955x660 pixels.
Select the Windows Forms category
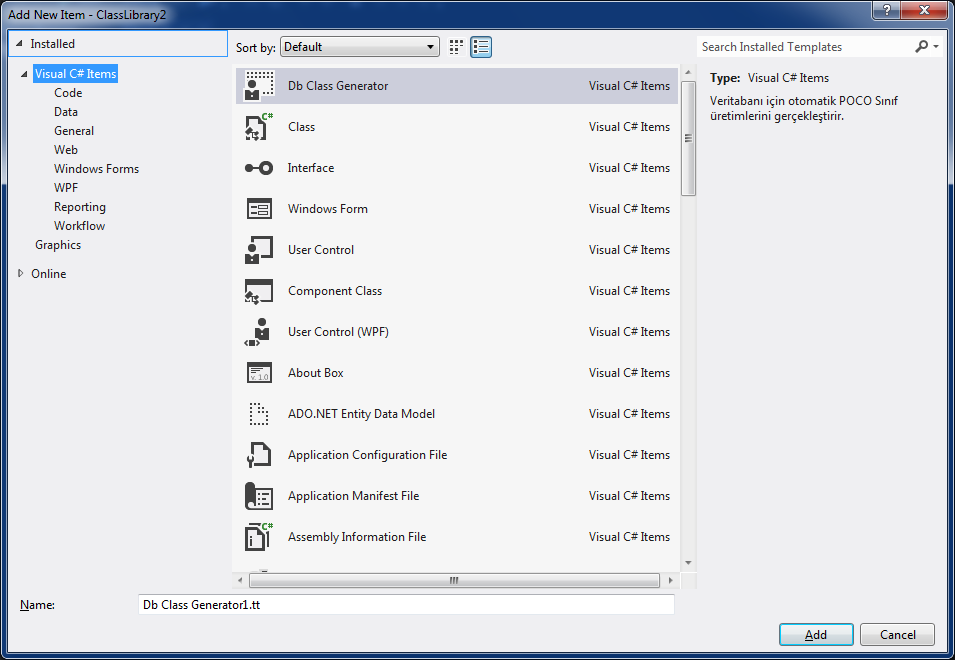point(96,169)
